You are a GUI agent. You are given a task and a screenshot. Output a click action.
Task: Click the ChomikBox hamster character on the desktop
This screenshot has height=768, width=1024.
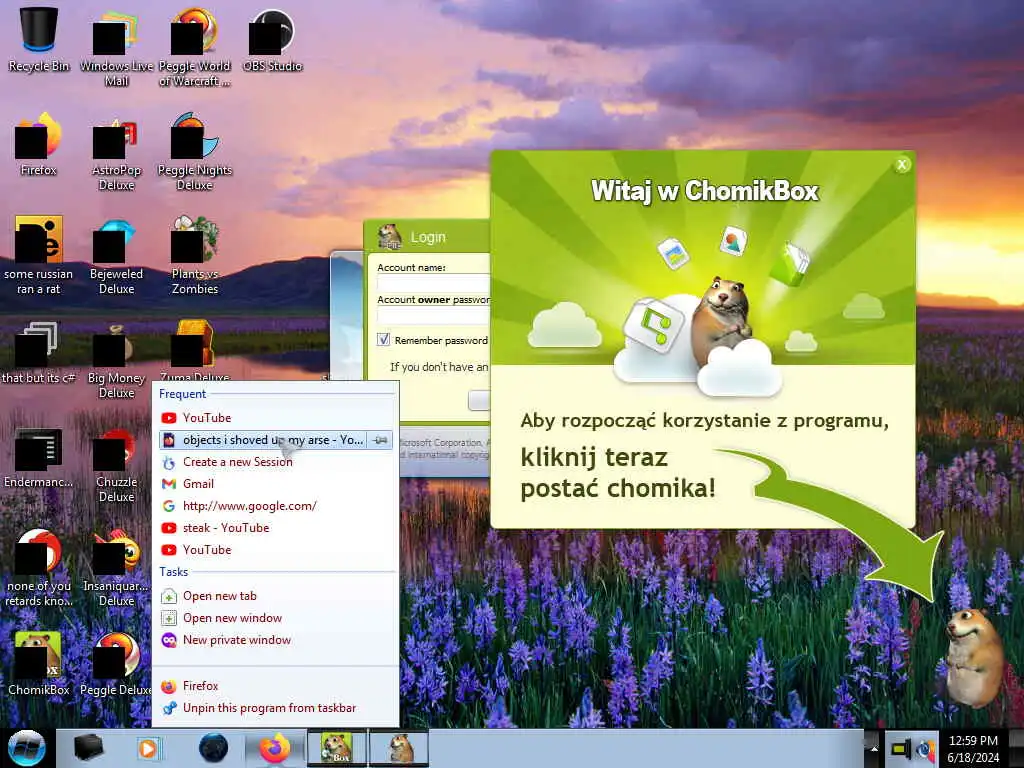click(x=974, y=656)
